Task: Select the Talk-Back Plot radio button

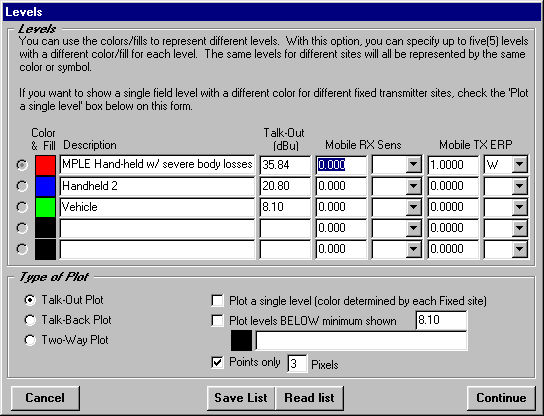Action: (x=30, y=320)
